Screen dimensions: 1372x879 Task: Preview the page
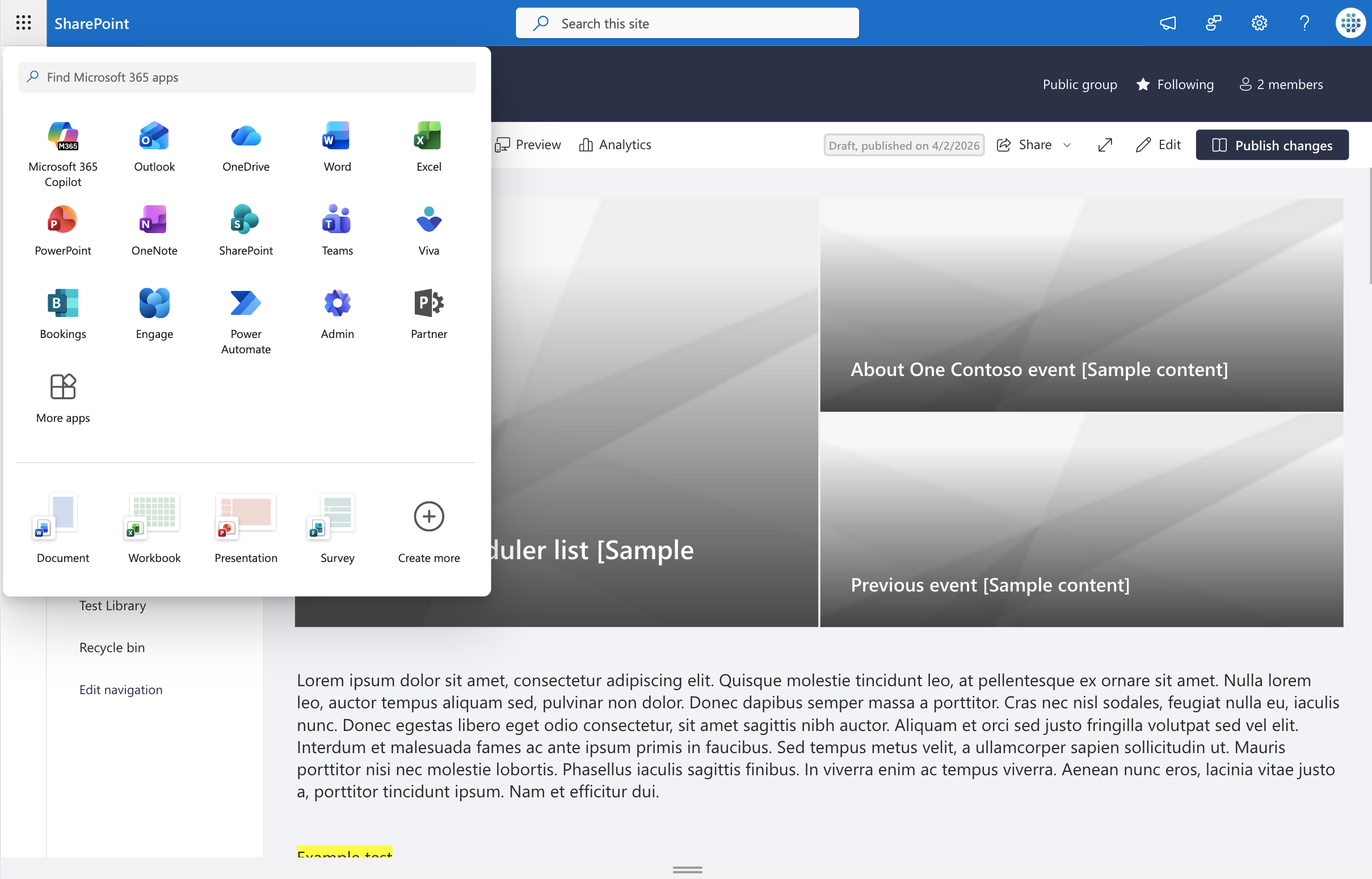[x=528, y=145]
